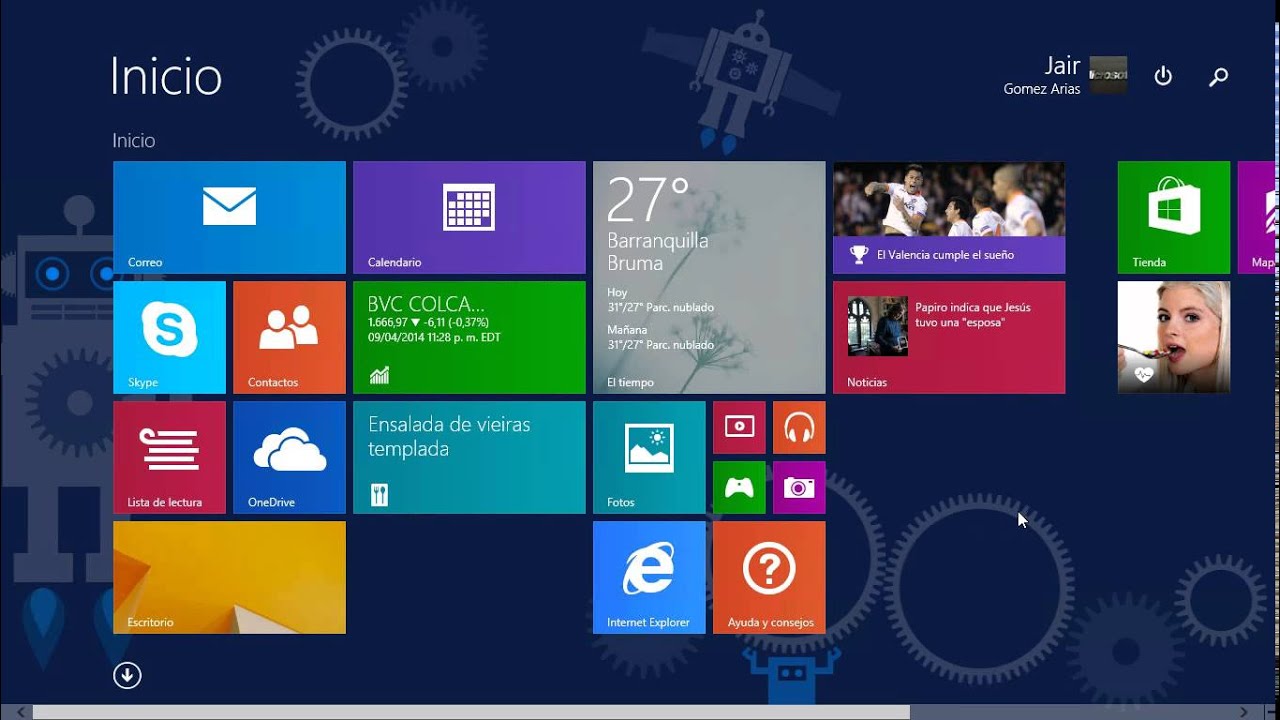Open Jair Gomez Arias account picture
This screenshot has width=1280, height=720.
point(1110,75)
